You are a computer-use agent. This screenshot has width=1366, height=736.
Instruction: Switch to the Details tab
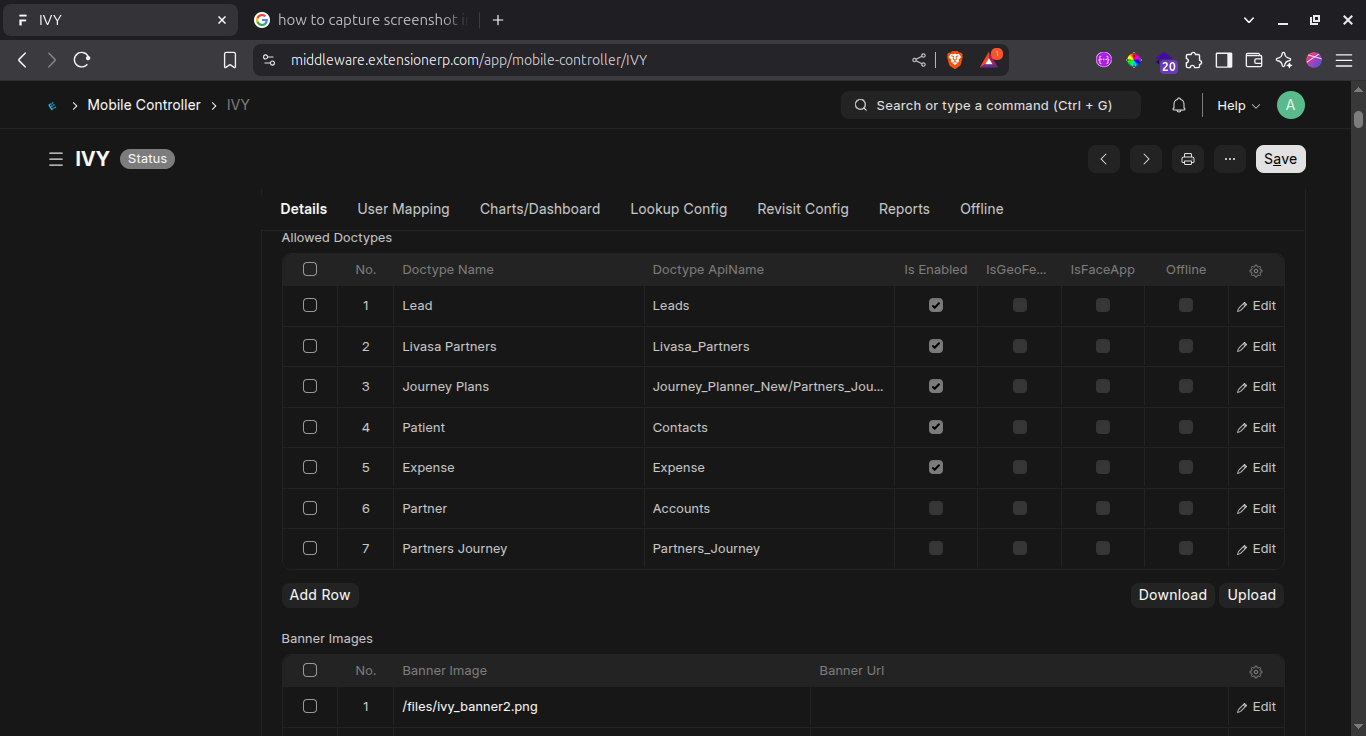point(304,209)
